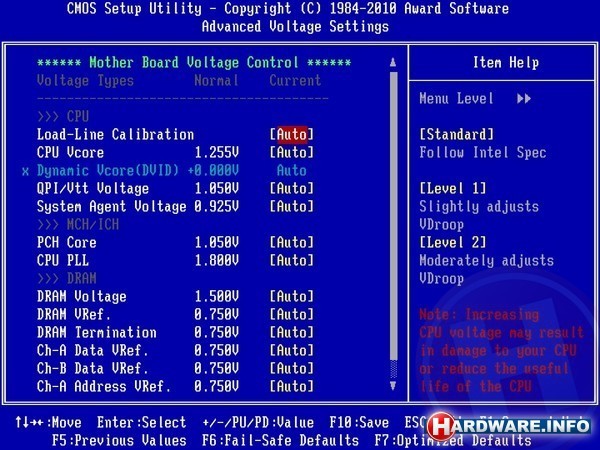Image resolution: width=600 pixels, height=450 pixels.
Task: Click the F7:Optimized Defaults key hint
Action: click(x=453, y=440)
